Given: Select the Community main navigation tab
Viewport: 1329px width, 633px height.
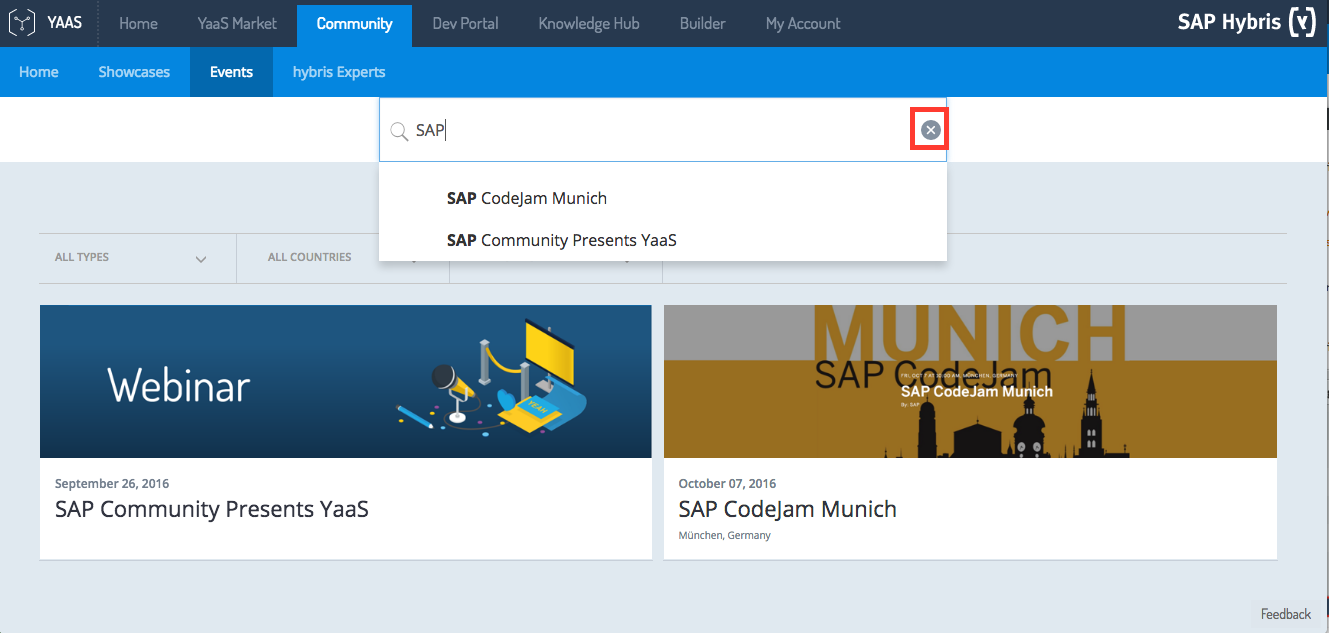Looking at the screenshot, I should point(354,23).
